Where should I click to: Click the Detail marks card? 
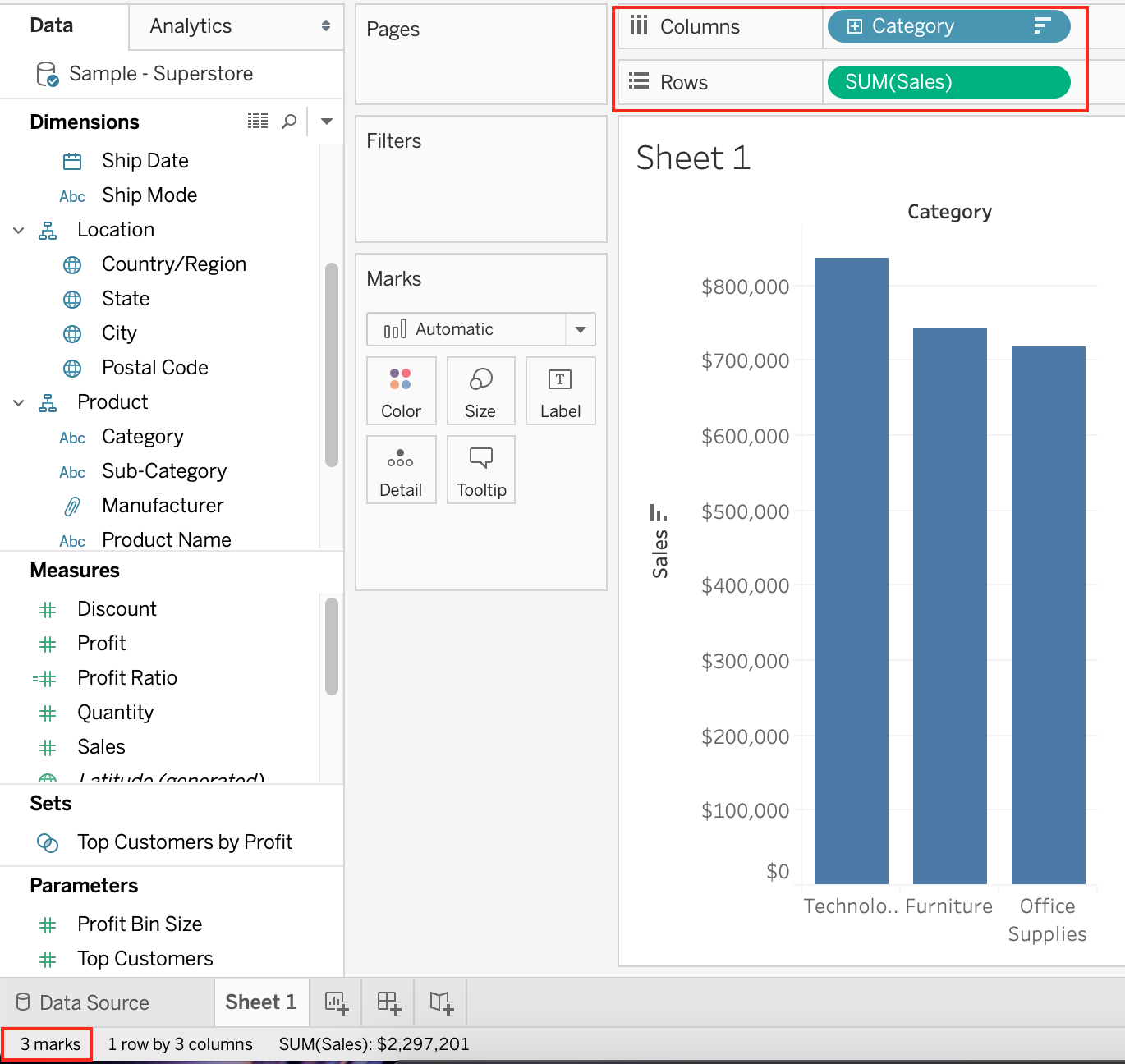click(401, 470)
